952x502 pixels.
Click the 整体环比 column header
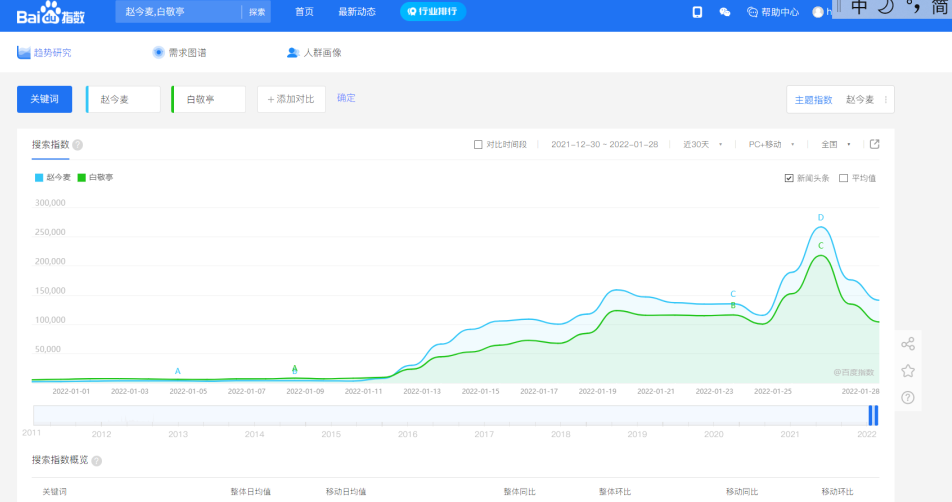coord(614,492)
